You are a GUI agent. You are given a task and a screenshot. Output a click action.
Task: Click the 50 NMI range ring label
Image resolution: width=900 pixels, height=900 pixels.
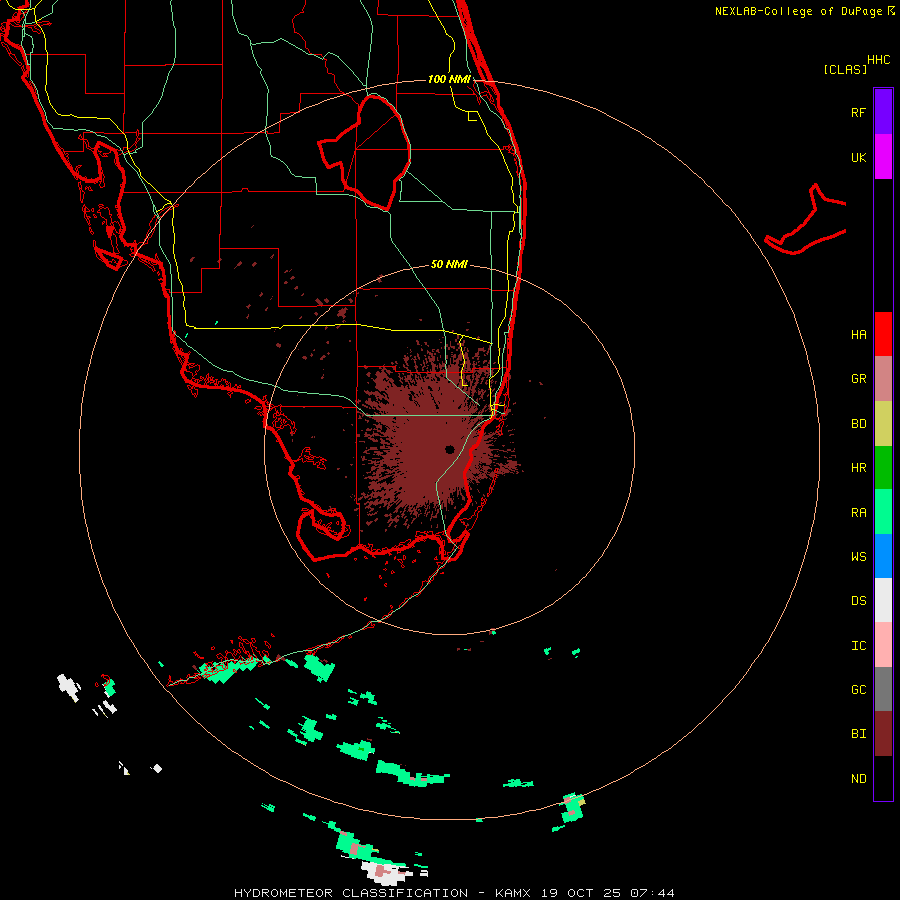tap(449, 264)
